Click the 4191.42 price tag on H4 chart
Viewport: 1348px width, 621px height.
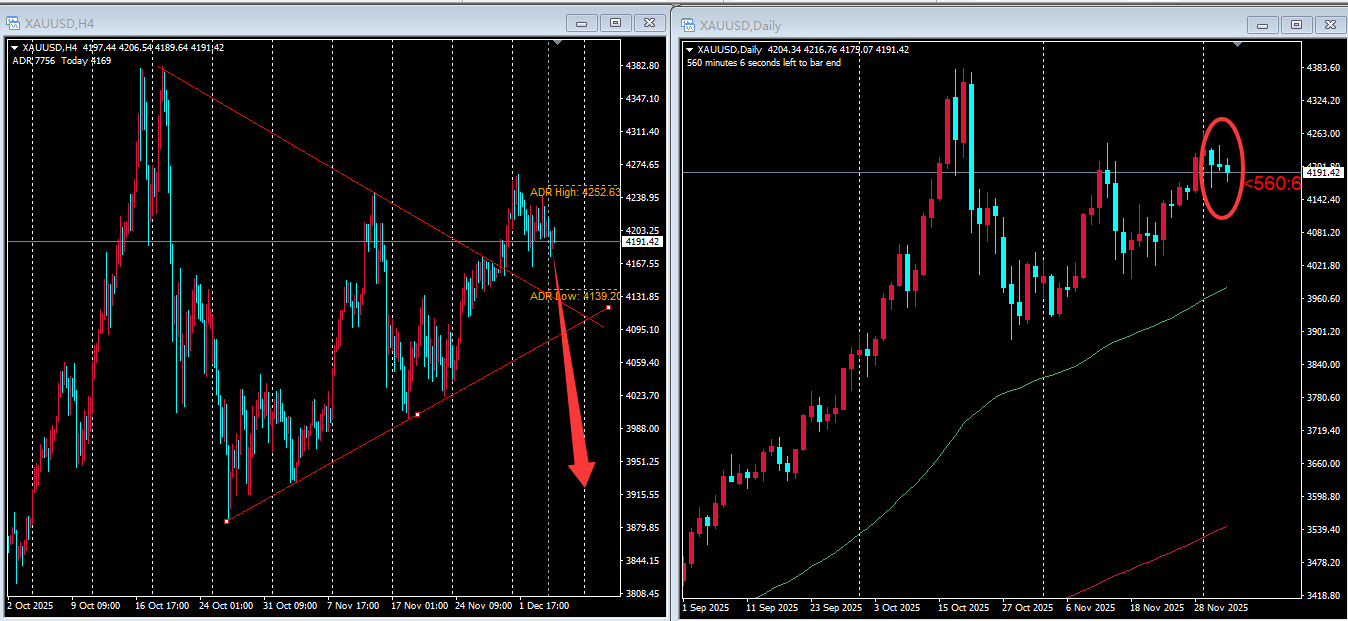pyautogui.click(x=641, y=242)
